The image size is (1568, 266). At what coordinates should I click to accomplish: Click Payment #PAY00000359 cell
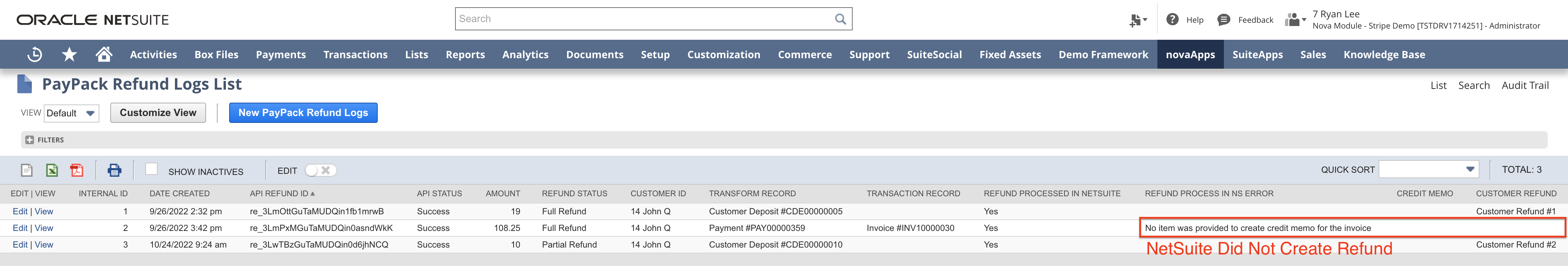point(757,228)
